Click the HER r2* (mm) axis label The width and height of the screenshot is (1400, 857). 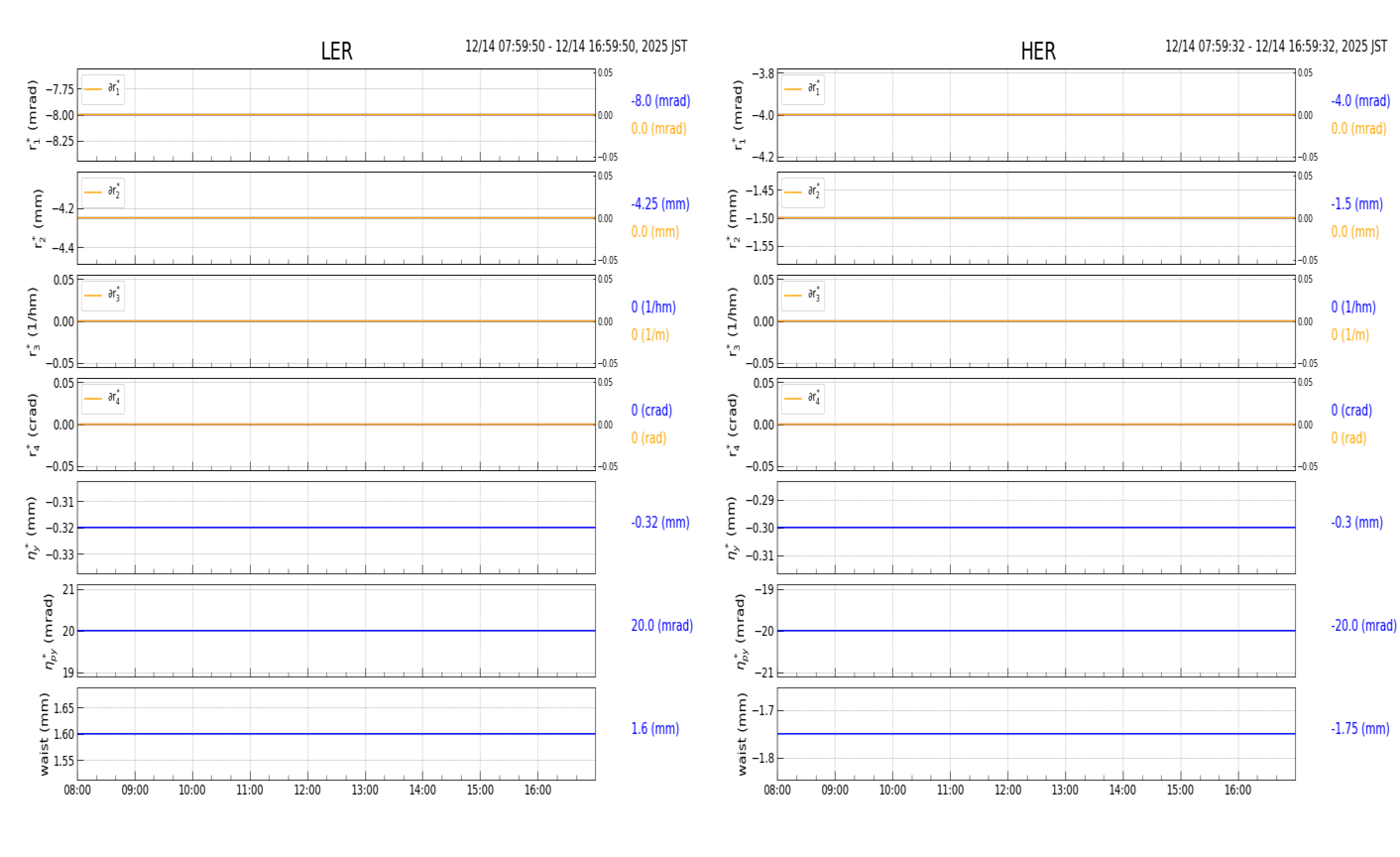734,218
